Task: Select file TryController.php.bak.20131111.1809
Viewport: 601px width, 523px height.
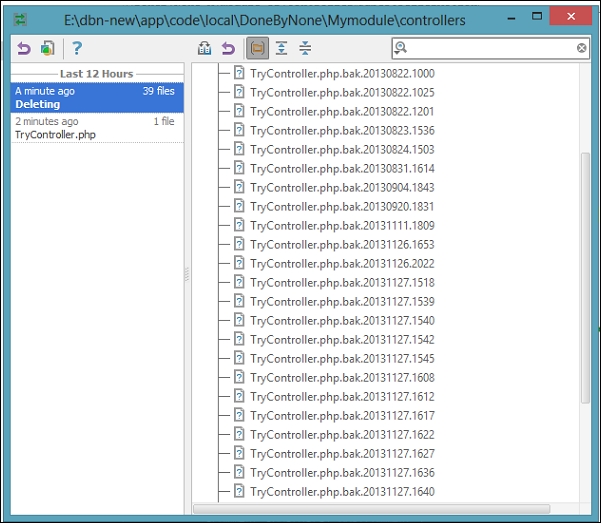Action: pos(342,225)
